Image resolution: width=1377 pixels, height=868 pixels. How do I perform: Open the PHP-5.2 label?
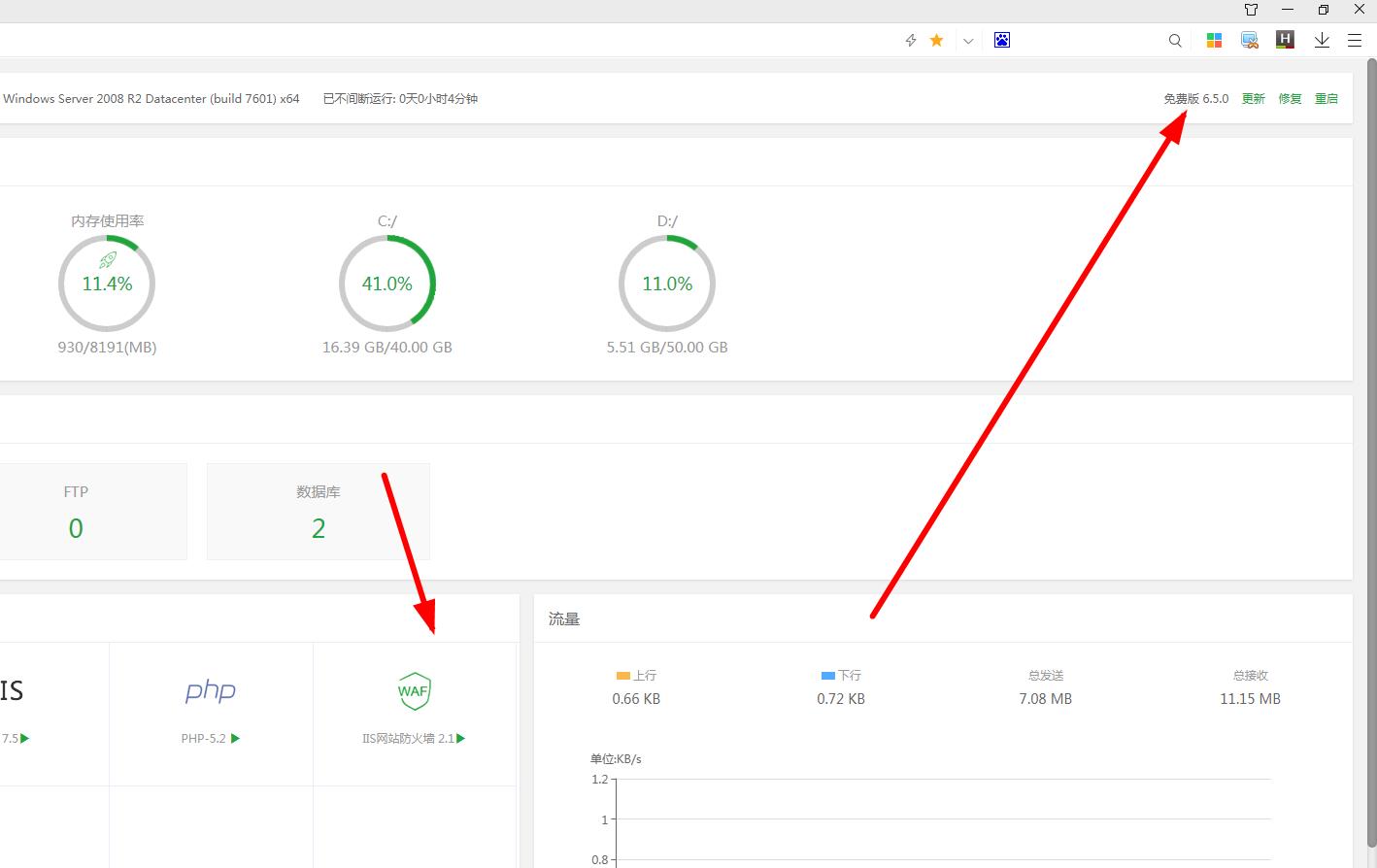pyautogui.click(x=204, y=738)
